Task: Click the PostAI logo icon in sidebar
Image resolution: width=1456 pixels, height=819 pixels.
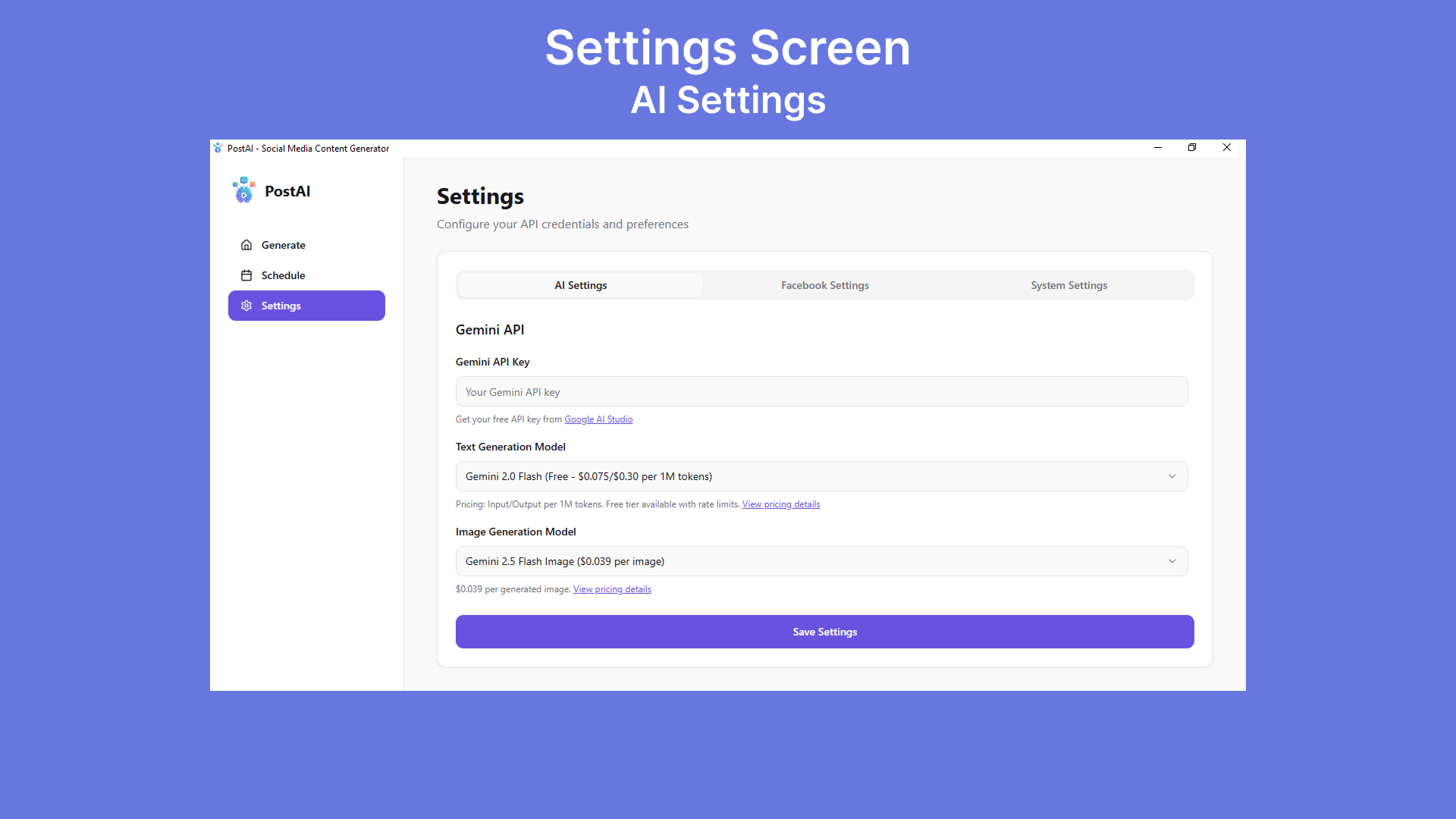Action: (243, 190)
